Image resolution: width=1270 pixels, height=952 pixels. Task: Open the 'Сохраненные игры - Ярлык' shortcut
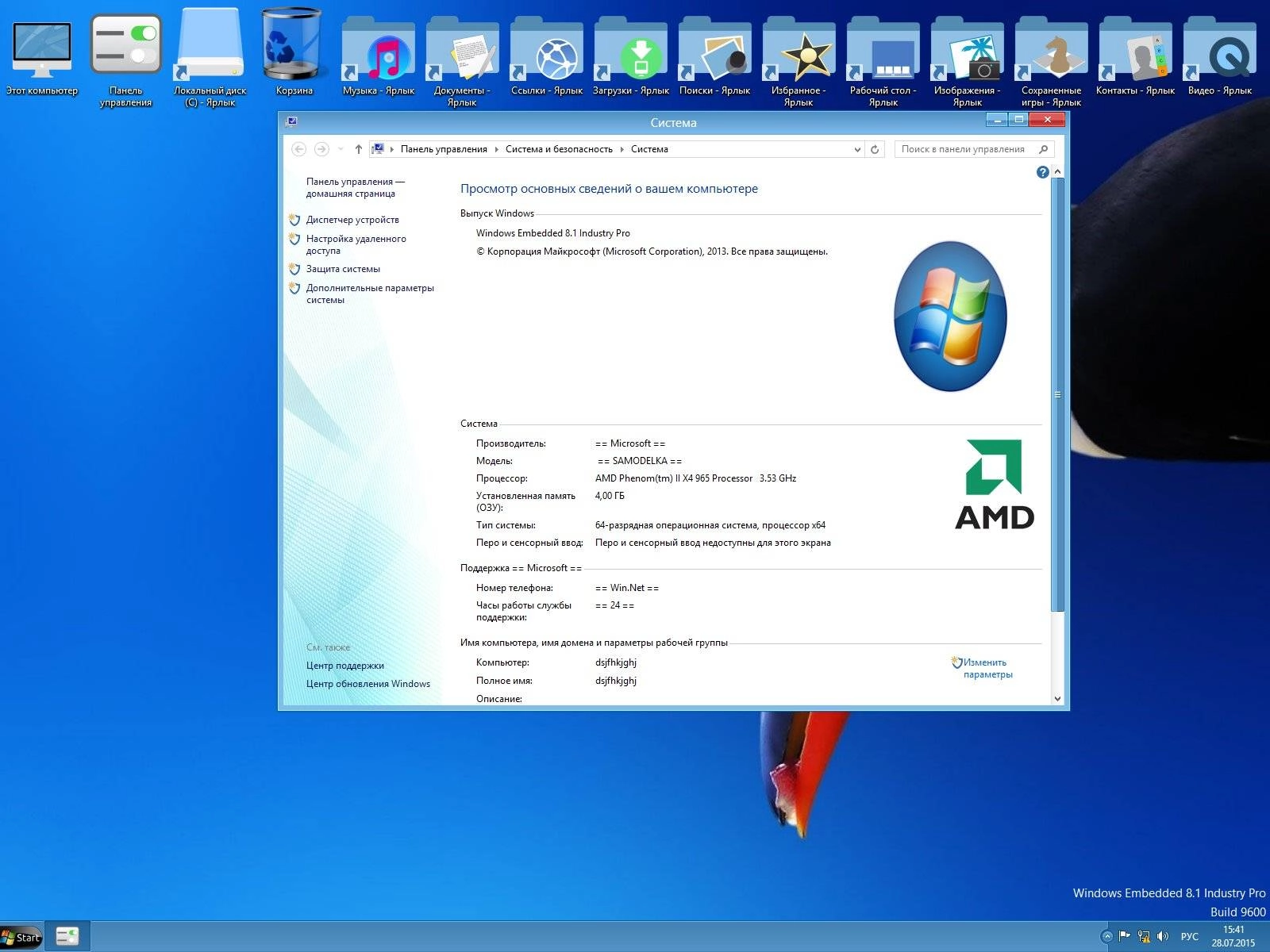(1051, 63)
